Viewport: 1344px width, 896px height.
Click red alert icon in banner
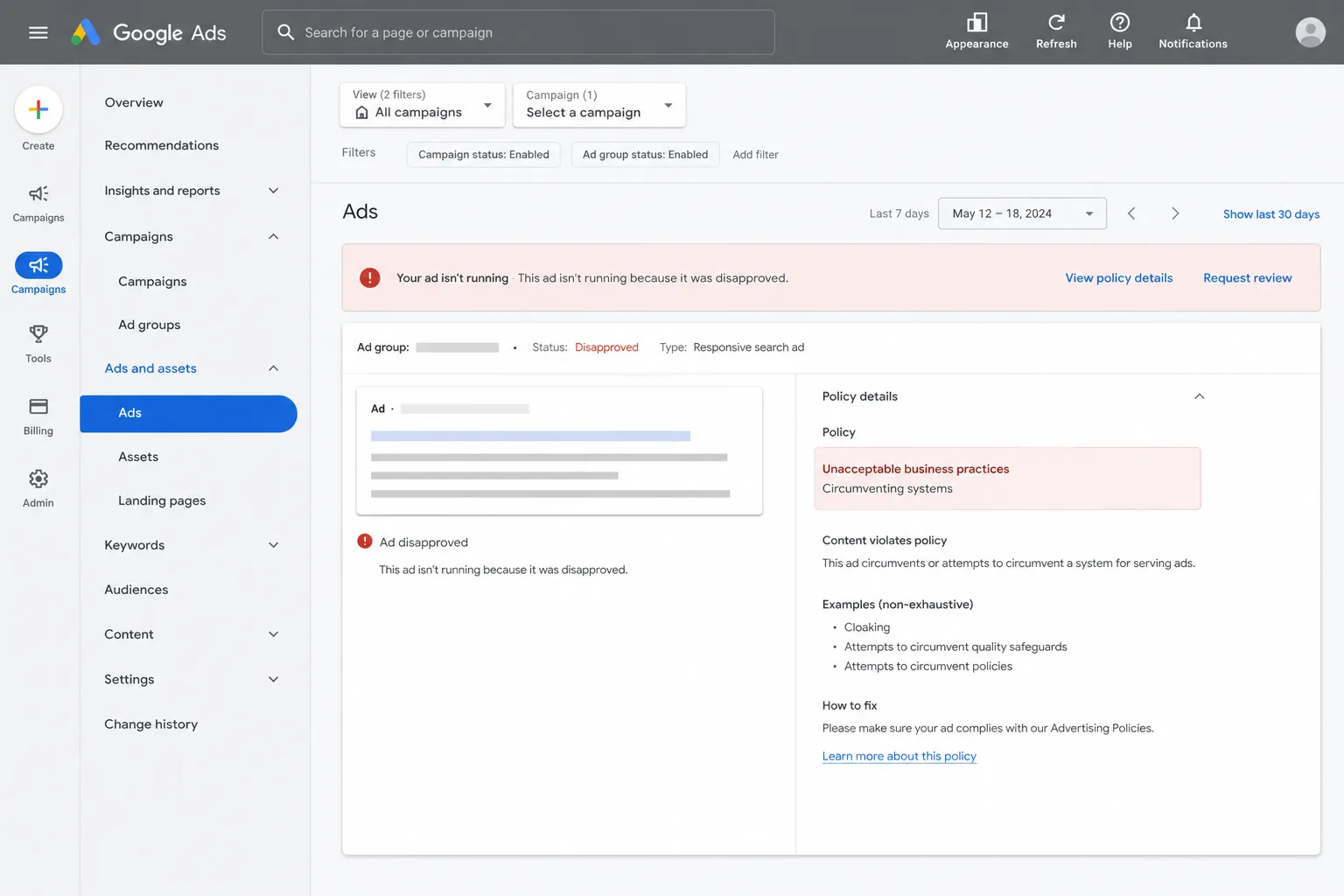tap(370, 277)
